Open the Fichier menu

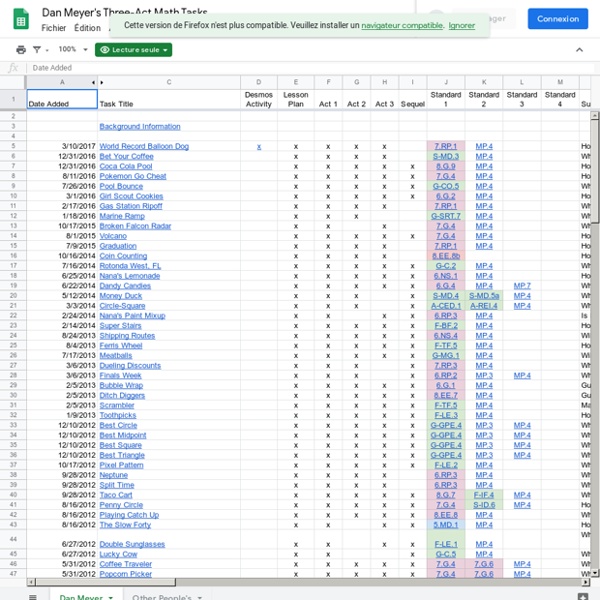click(x=54, y=28)
